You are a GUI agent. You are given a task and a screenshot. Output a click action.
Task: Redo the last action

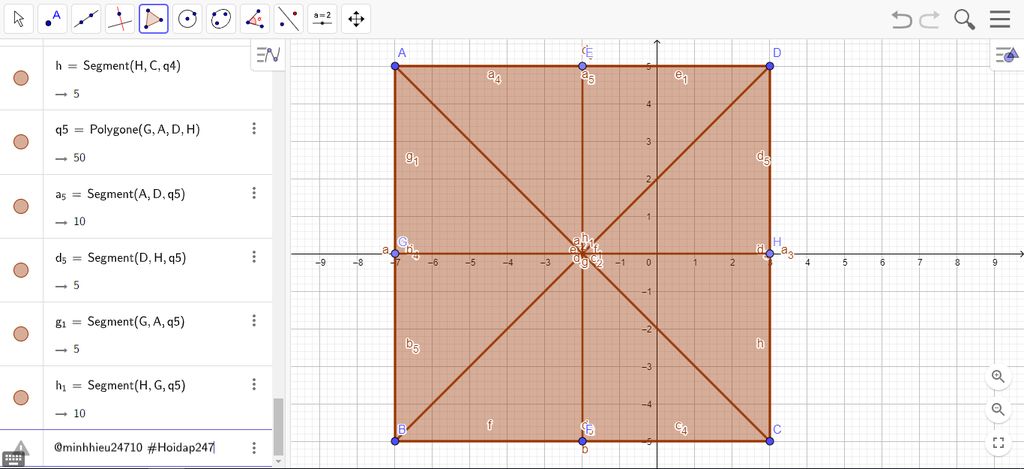(x=929, y=20)
